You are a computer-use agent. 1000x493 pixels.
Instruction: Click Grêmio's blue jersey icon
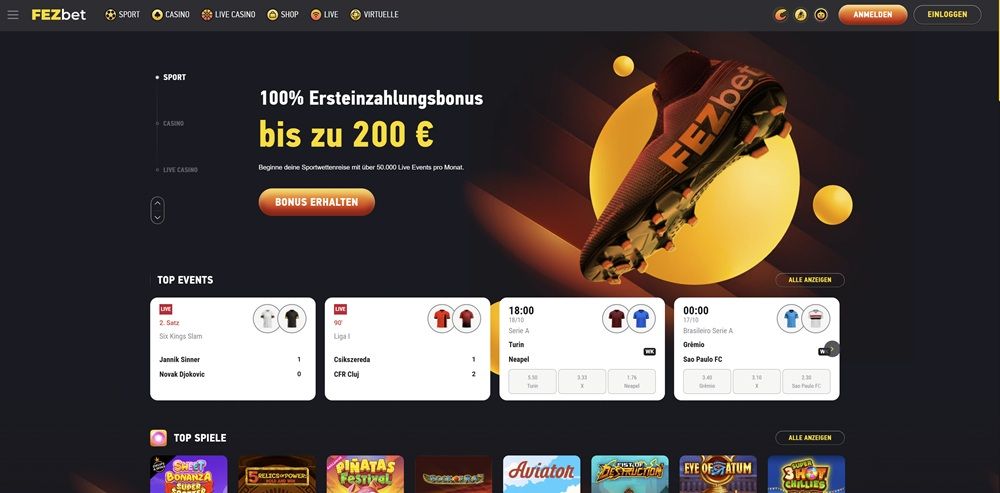coord(791,318)
